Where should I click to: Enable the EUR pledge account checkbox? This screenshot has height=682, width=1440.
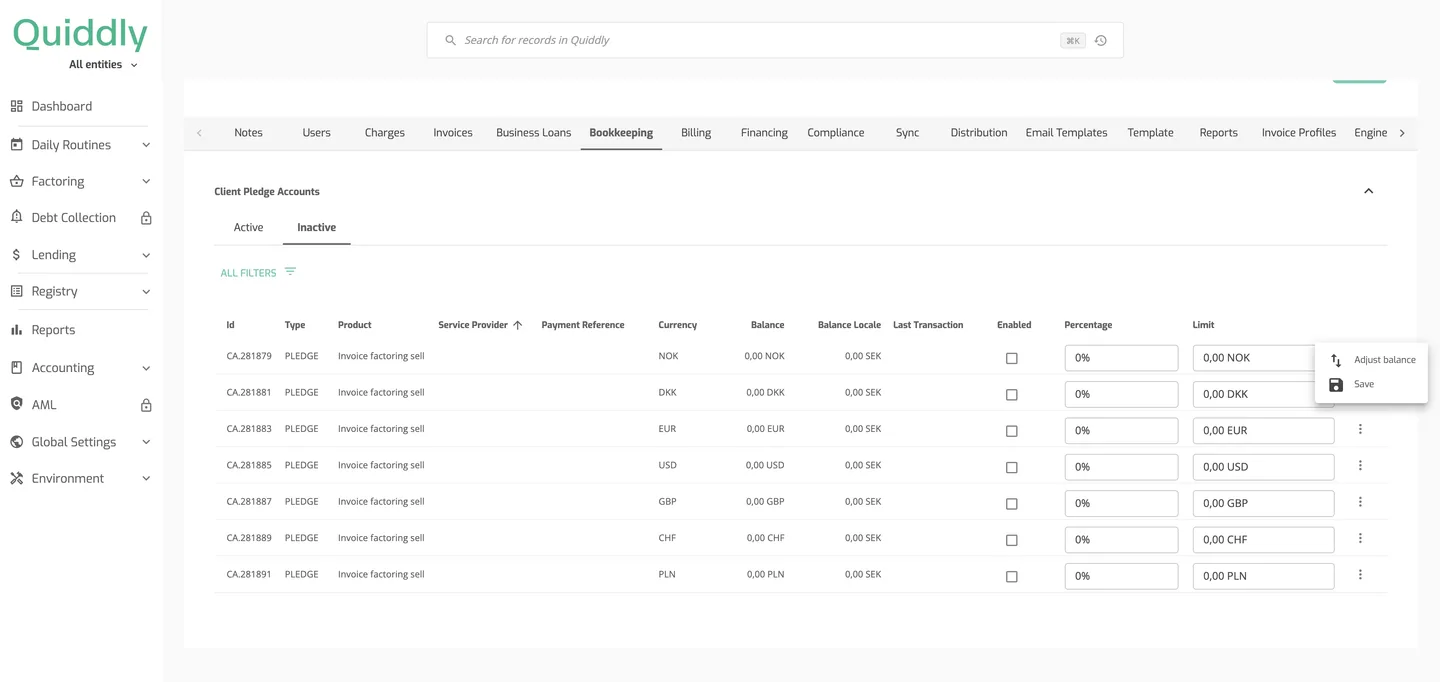click(x=1012, y=431)
